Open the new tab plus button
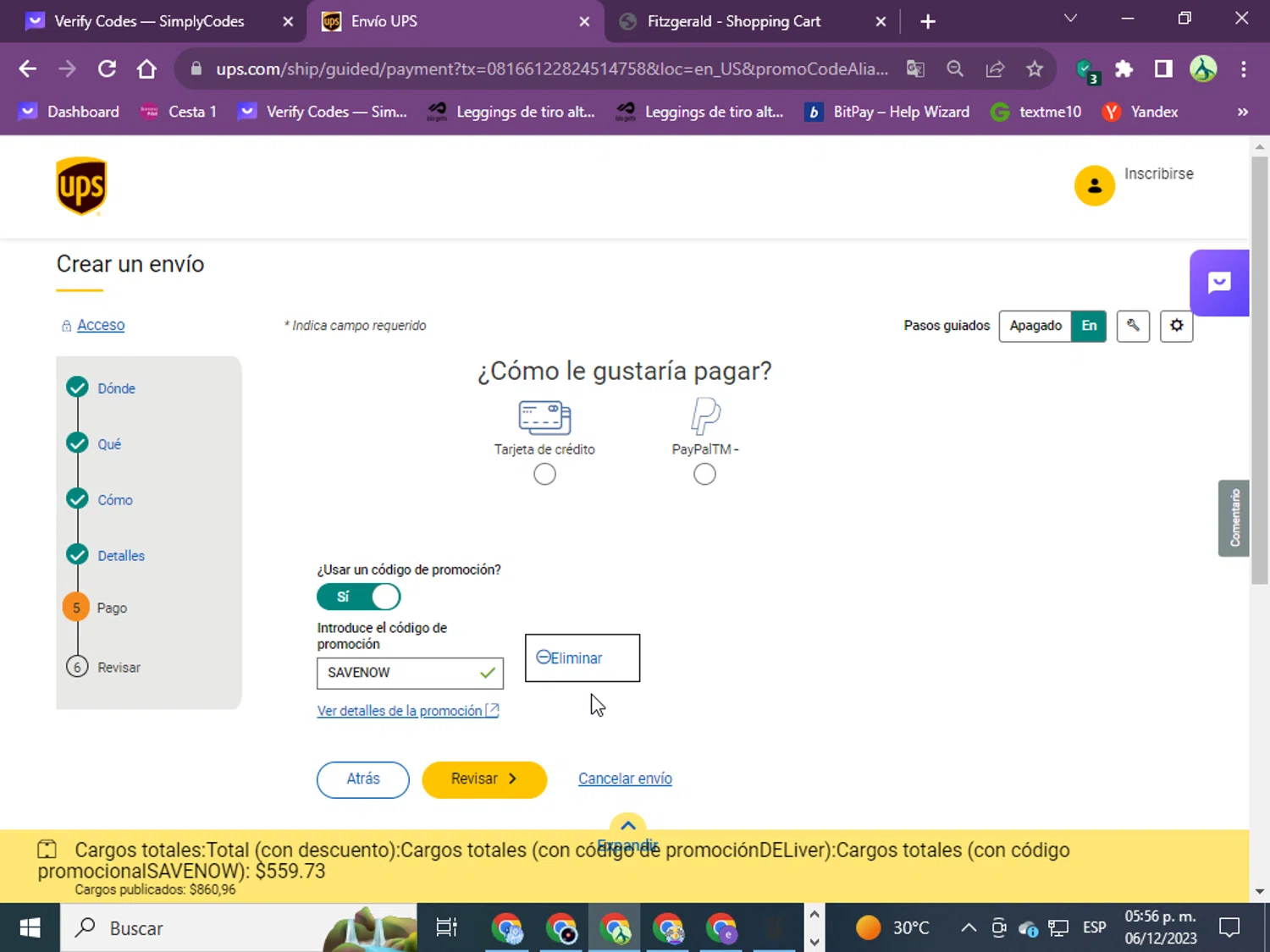The image size is (1270, 952). (x=928, y=21)
